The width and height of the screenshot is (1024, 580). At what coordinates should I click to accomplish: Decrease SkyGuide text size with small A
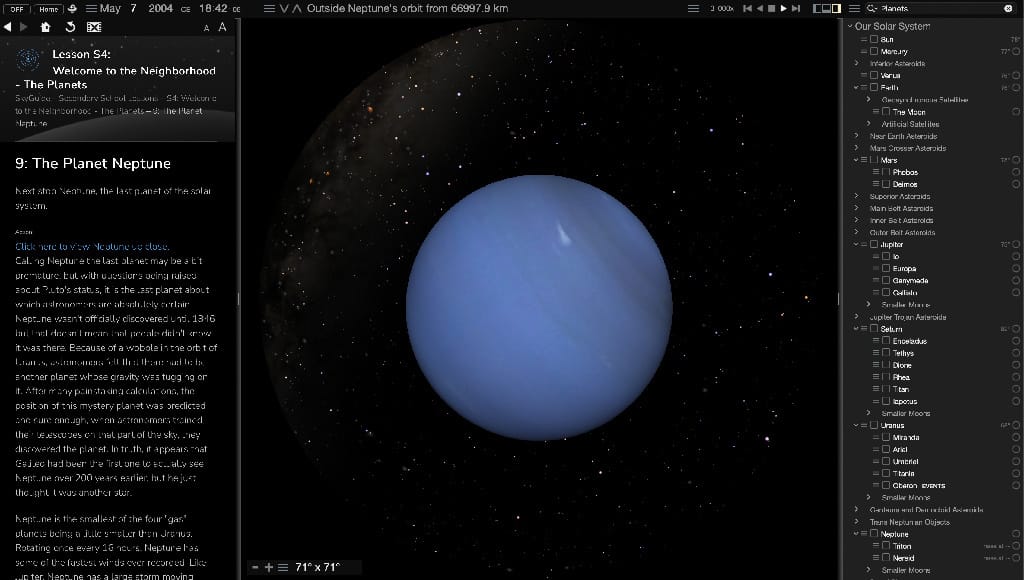coord(206,27)
